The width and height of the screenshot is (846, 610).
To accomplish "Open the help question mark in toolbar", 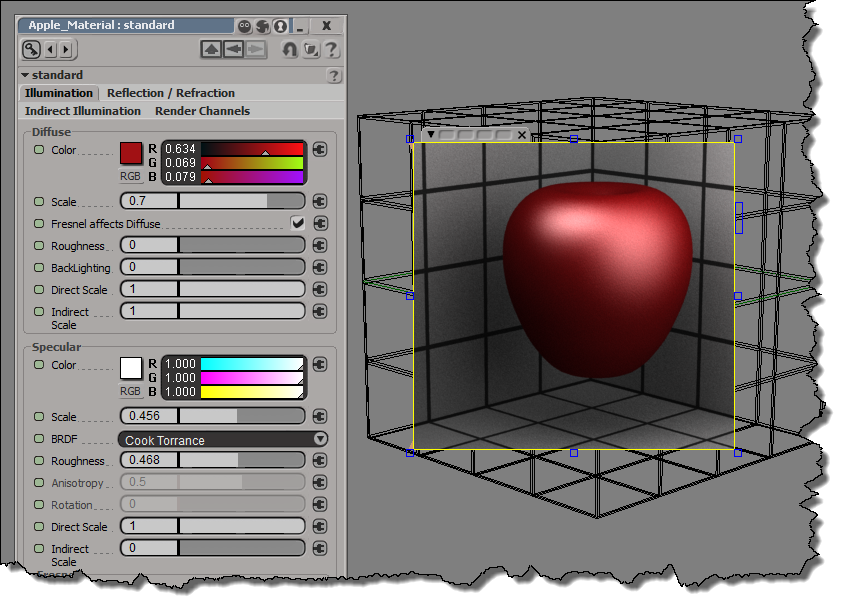I will [x=331, y=49].
